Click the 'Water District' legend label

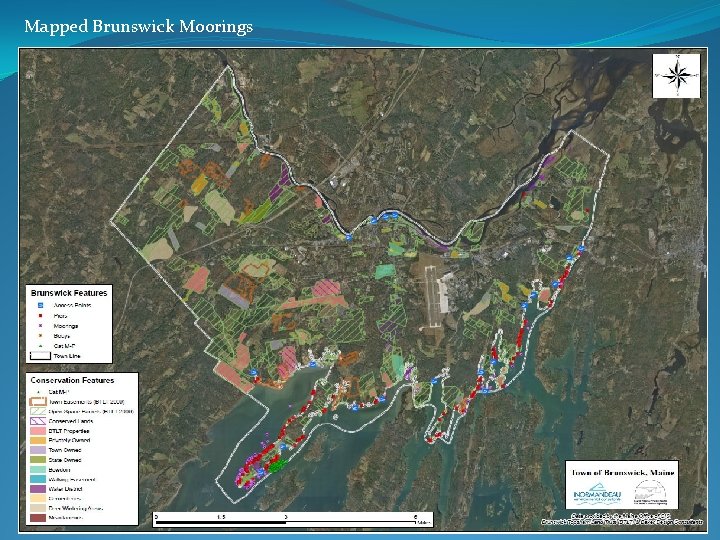click(x=66, y=489)
